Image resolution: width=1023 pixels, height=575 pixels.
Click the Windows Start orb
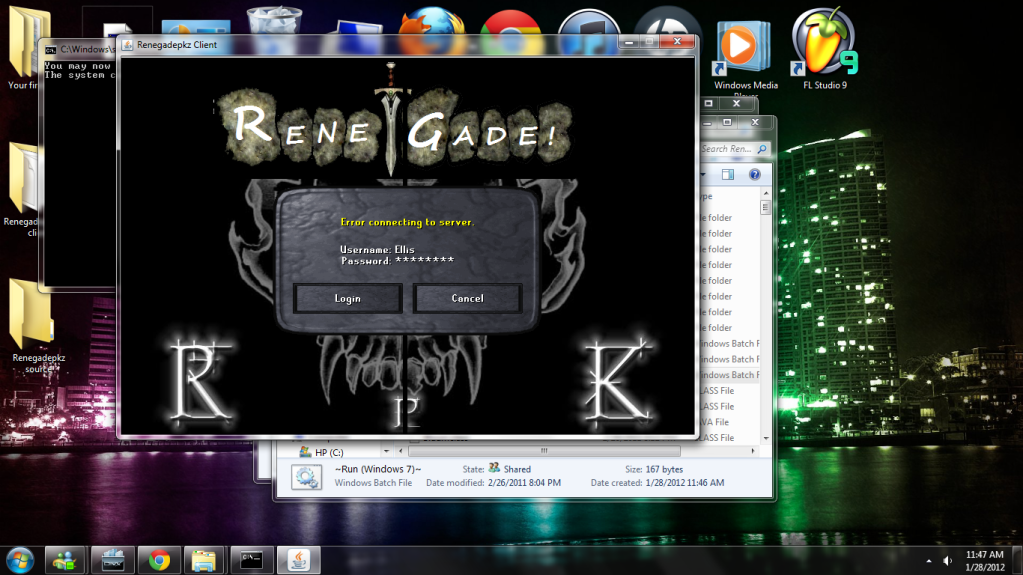(20, 558)
